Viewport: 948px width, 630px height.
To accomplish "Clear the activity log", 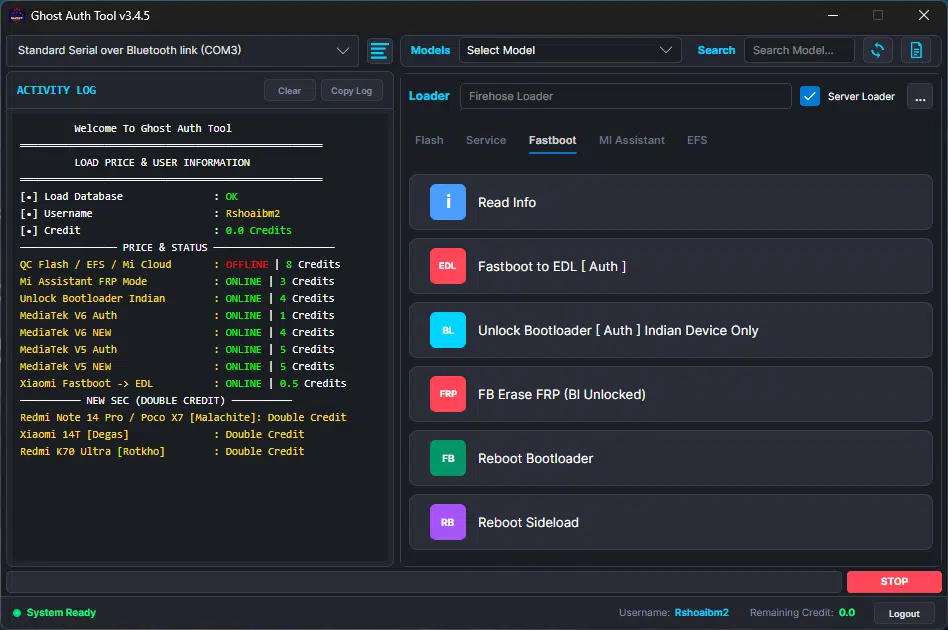I will [x=290, y=91].
